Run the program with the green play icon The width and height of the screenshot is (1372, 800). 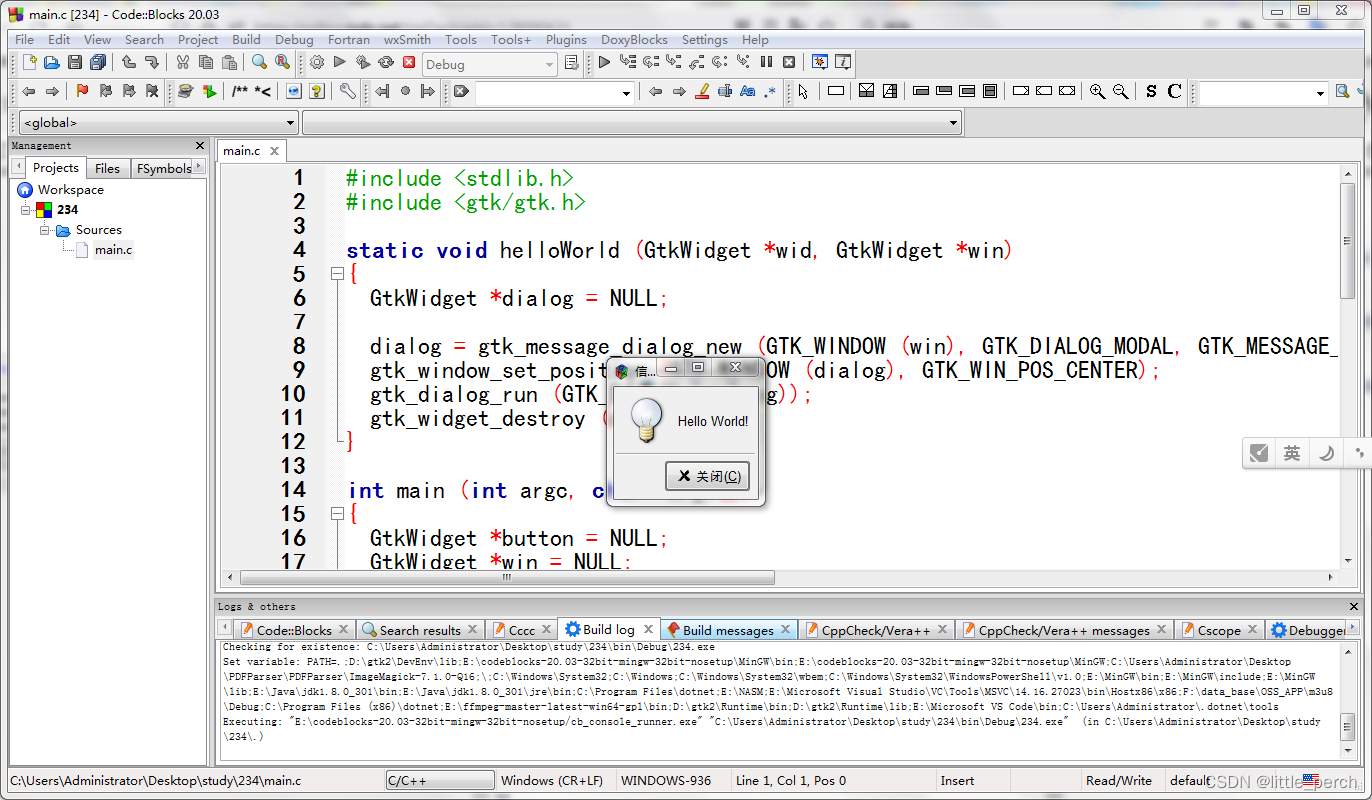click(339, 62)
